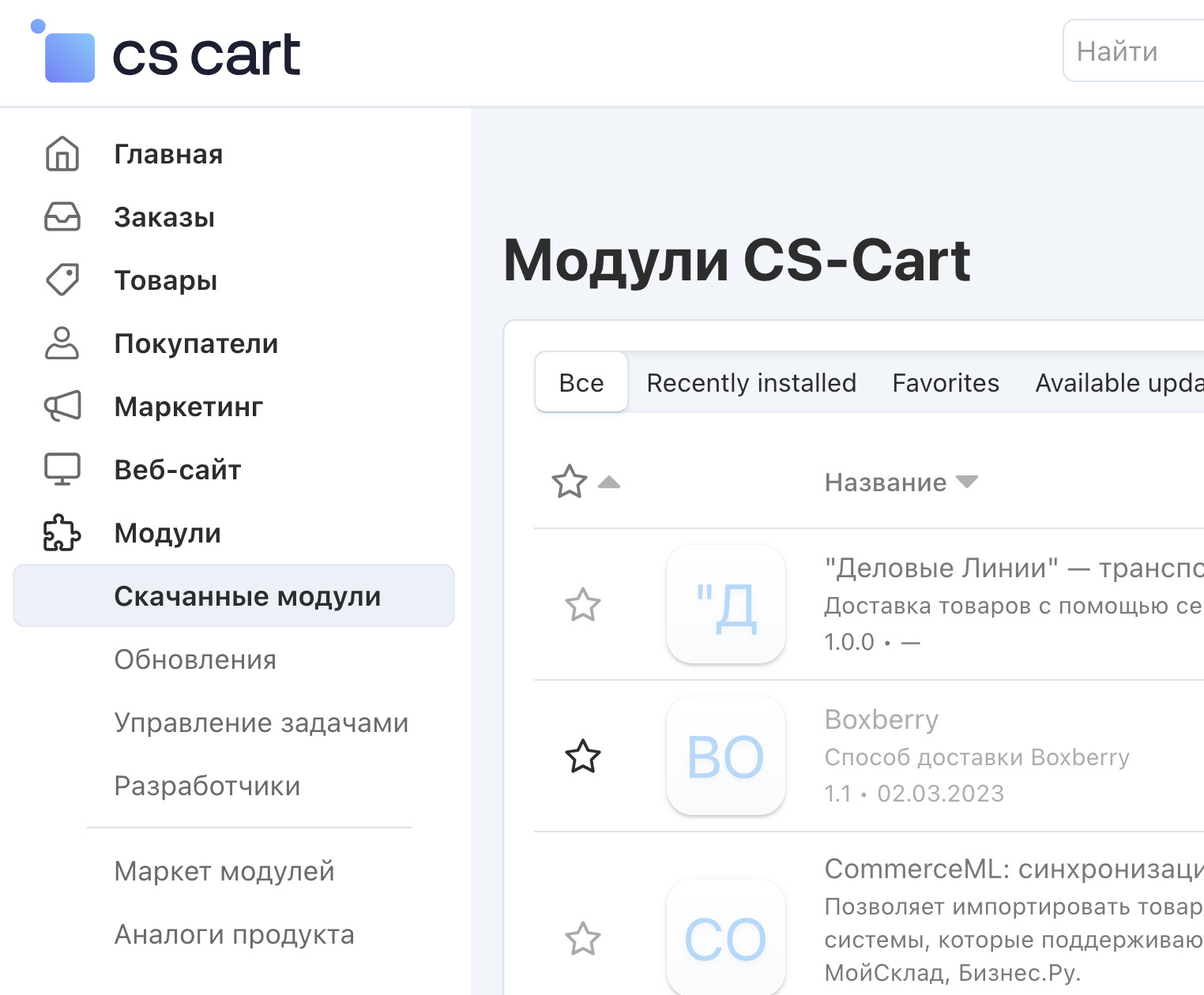
Task: Click the Веб-сайт monitor icon
Action: (62, 470)
